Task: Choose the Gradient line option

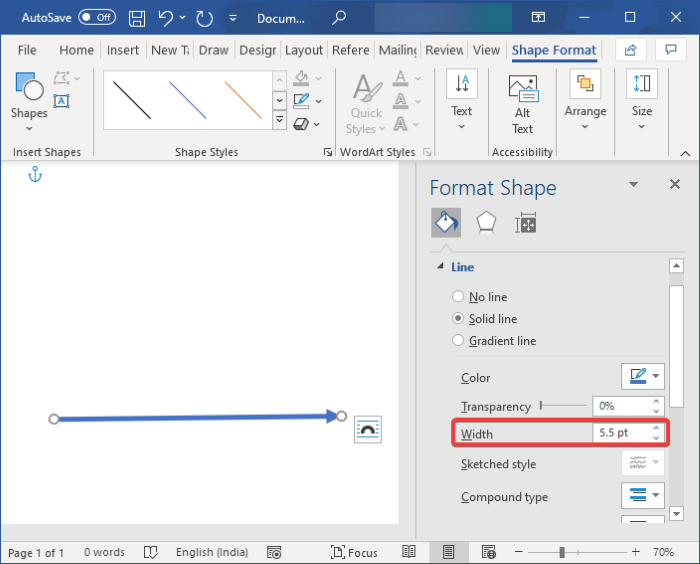Action: point(494,341)
